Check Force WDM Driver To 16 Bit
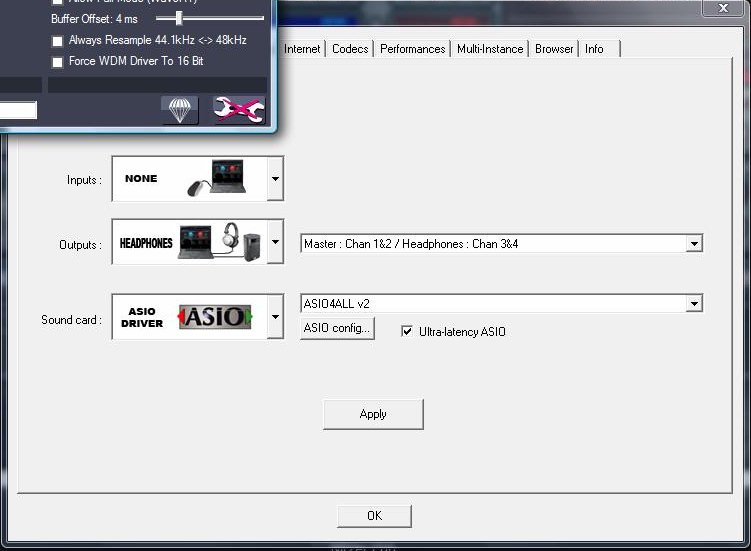 pos(58,62)
